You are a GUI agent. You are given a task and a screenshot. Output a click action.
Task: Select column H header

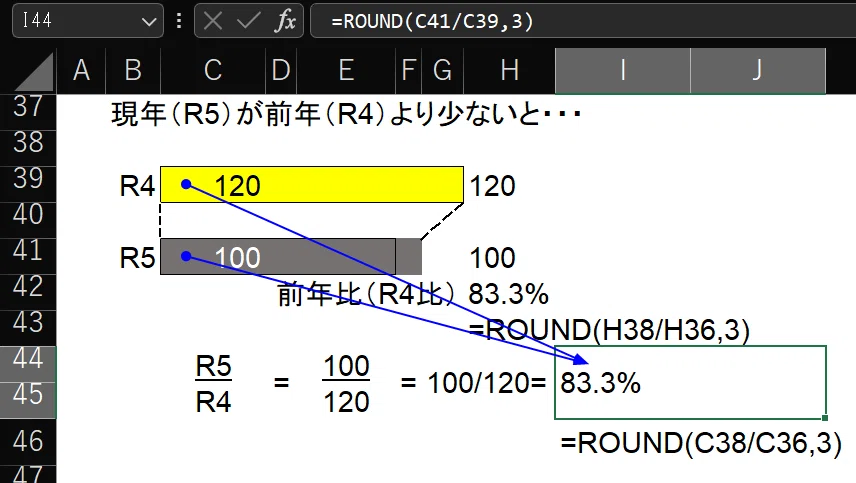point(509,70)
